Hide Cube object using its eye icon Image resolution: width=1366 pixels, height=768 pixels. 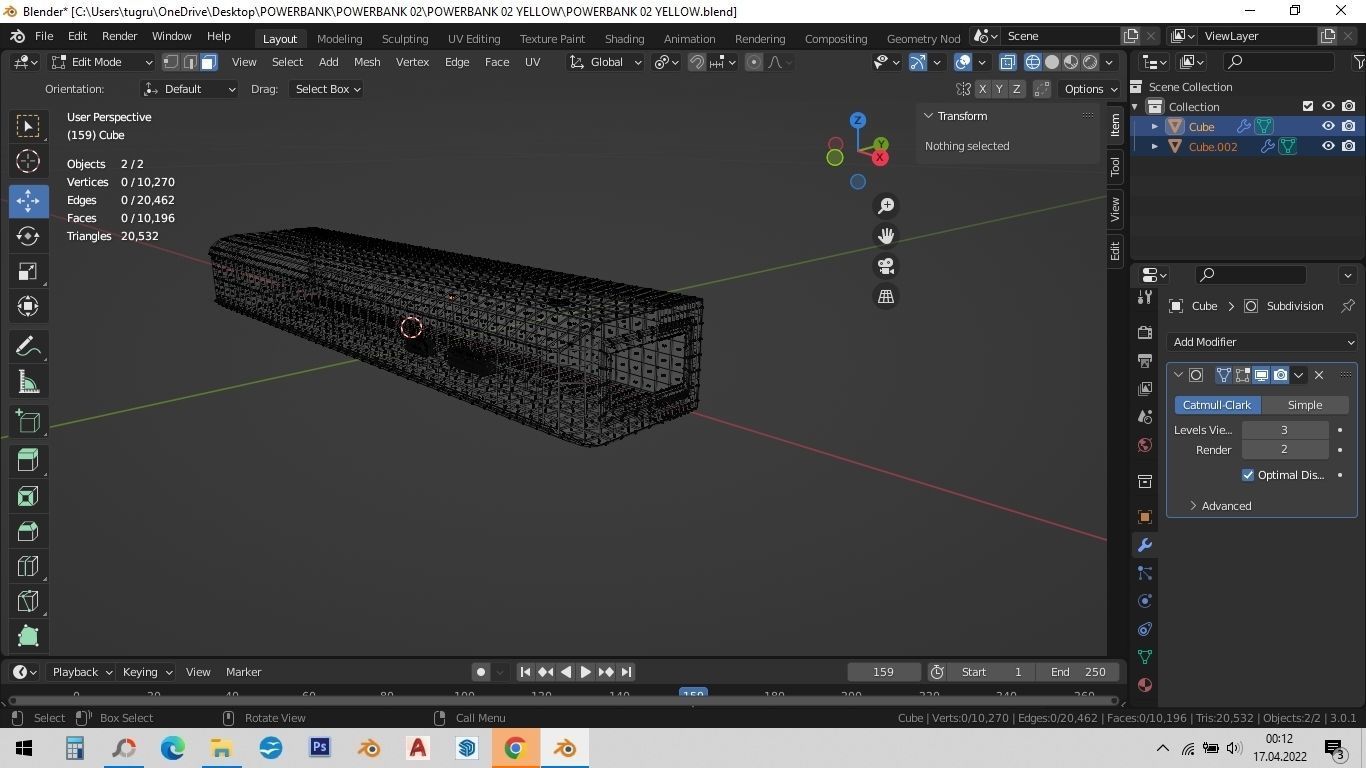click(x=1328, y=126)
